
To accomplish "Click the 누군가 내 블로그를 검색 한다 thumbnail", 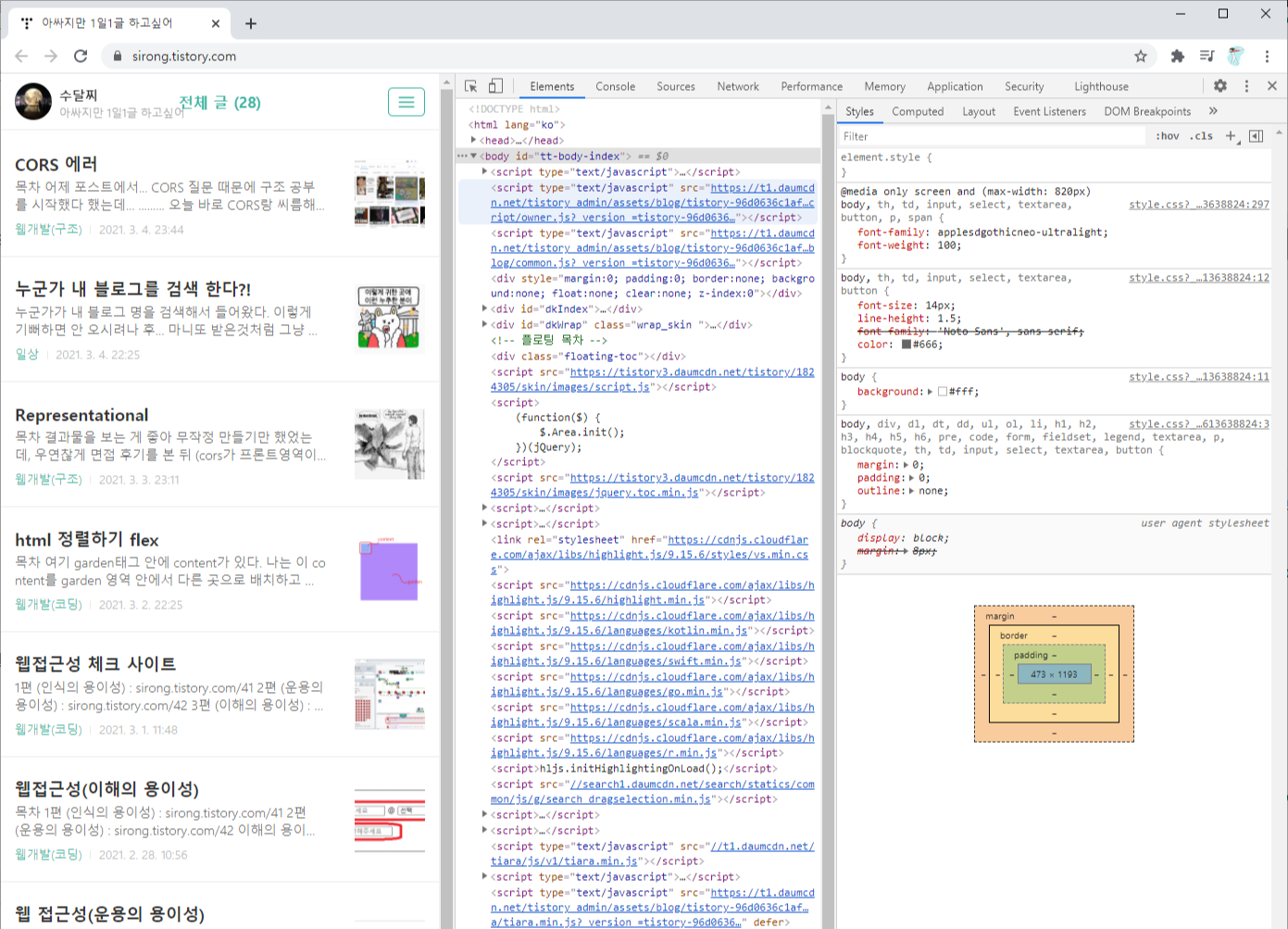I will [x=390, y=317].
